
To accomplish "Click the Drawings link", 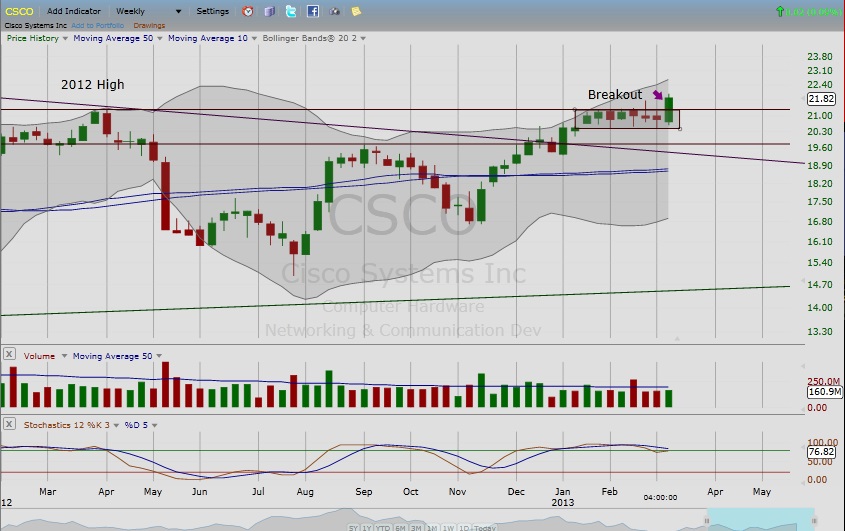I will [149, 24].
